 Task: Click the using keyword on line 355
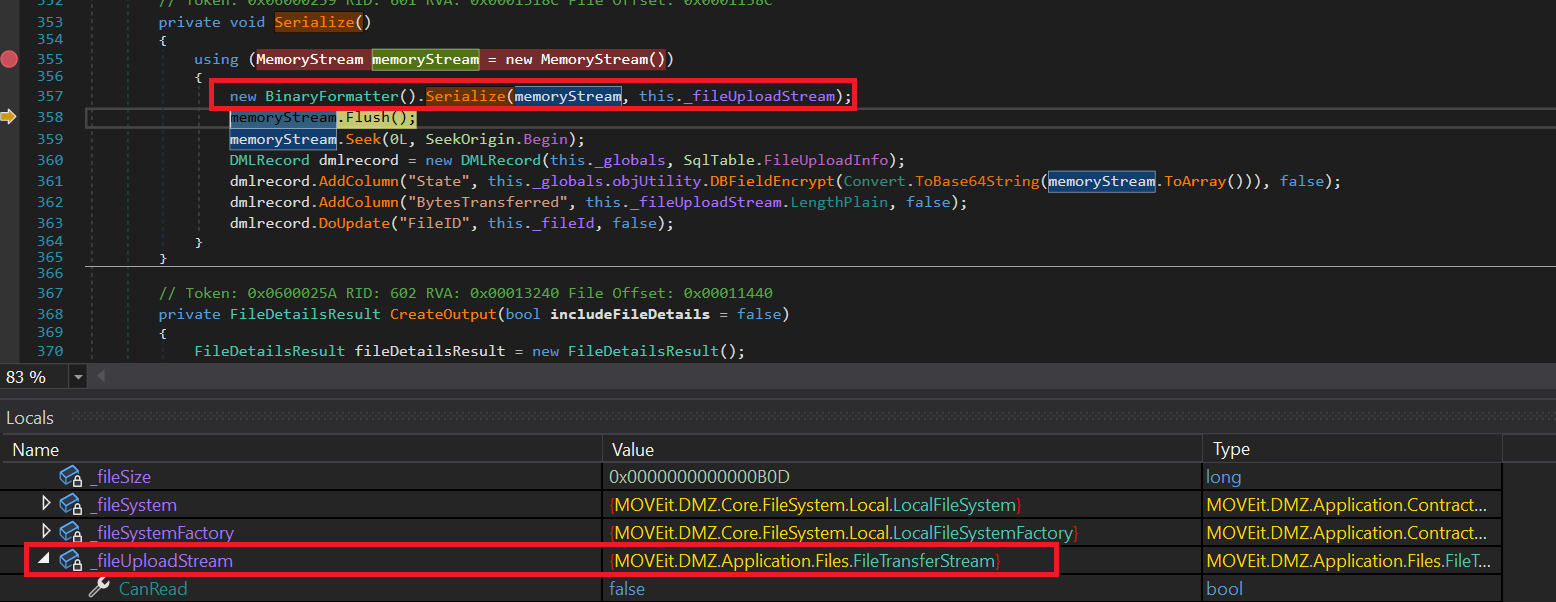pos(216,59)
